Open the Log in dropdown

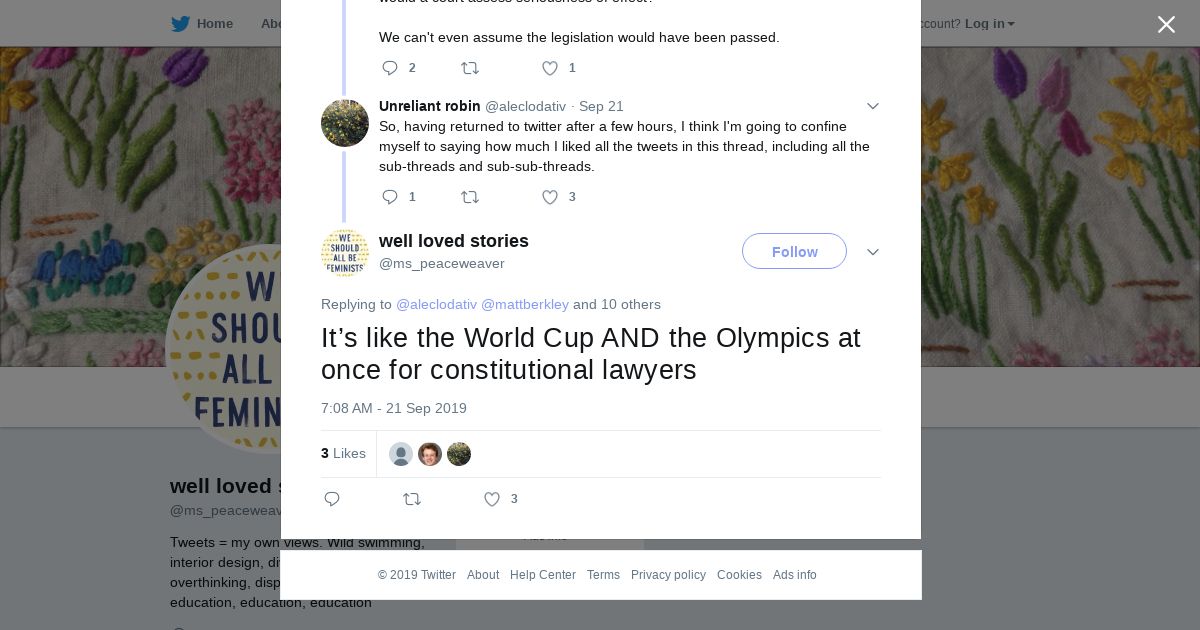pos(989,24)
